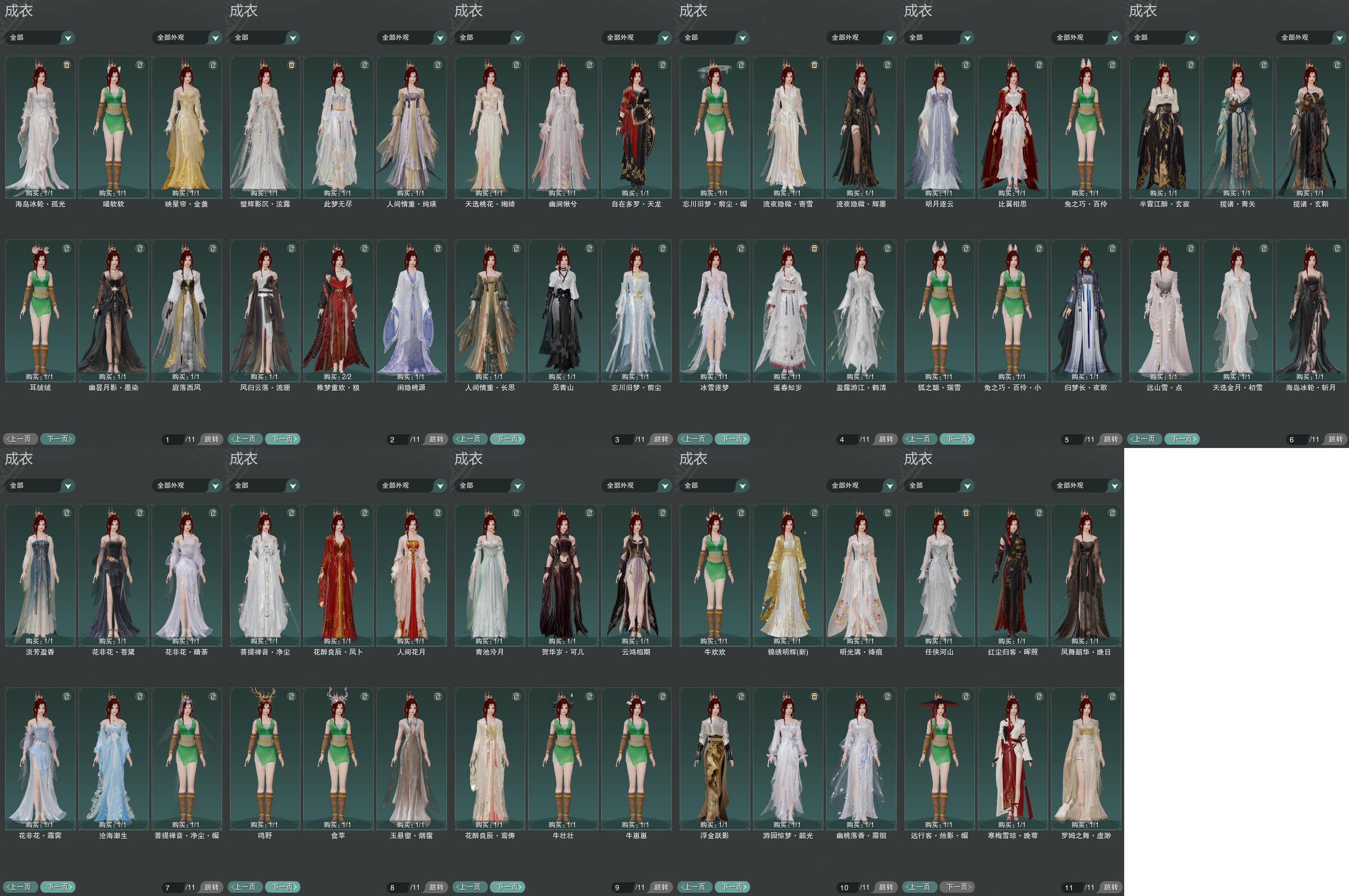Screen dimensions: 1349x896
Task: Click the corner icon on 喵软软 card
Action: point(140,65)
